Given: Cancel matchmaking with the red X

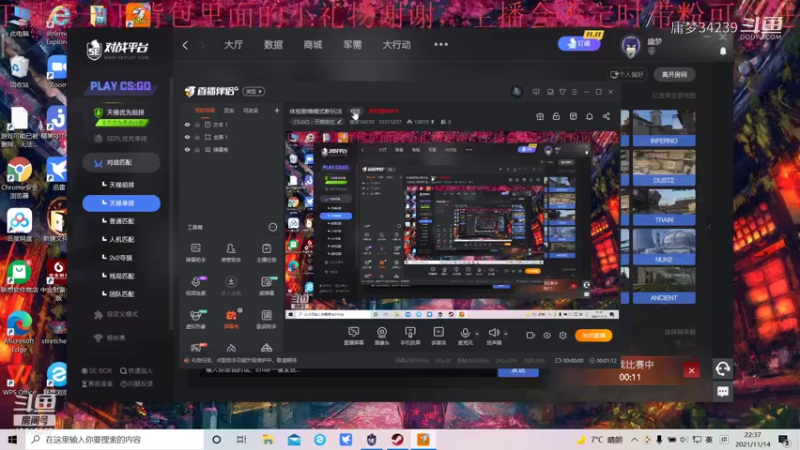Looking at the screenshot, I should pyautogui.click(x=691, y=370).
